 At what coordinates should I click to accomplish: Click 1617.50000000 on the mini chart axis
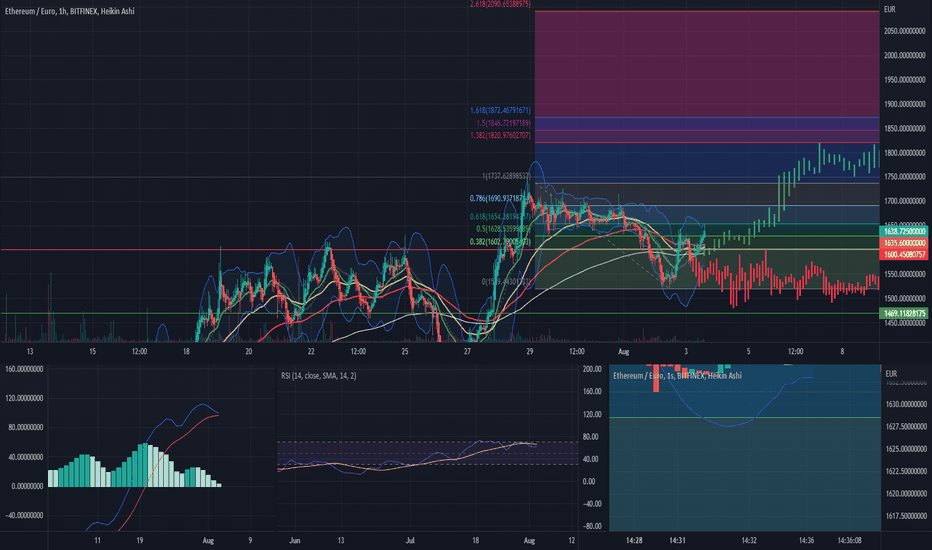click(906, 516)
